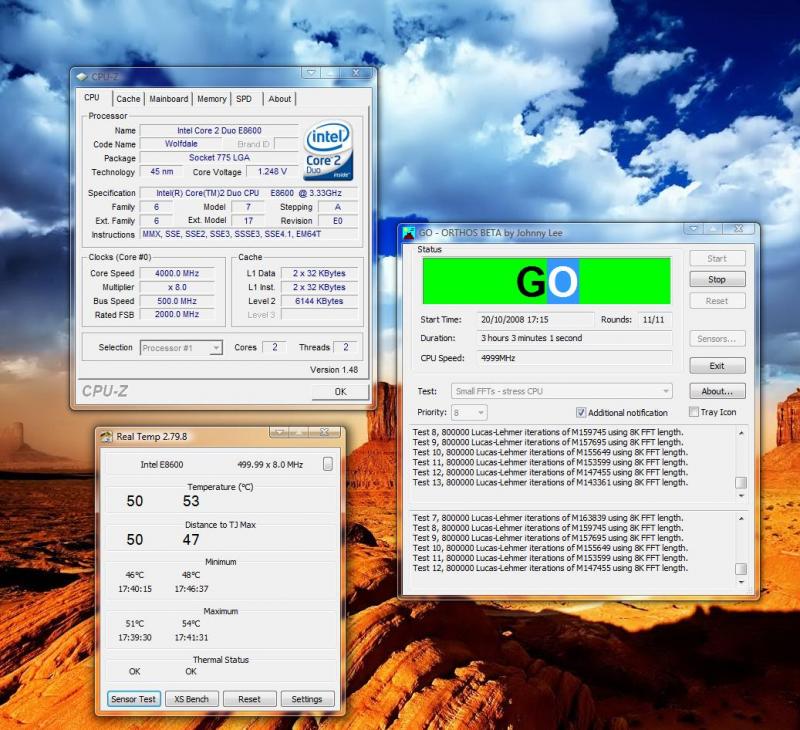
Task: Select the CPU tab in CPU-Z
Action: [x=92, y=97]
